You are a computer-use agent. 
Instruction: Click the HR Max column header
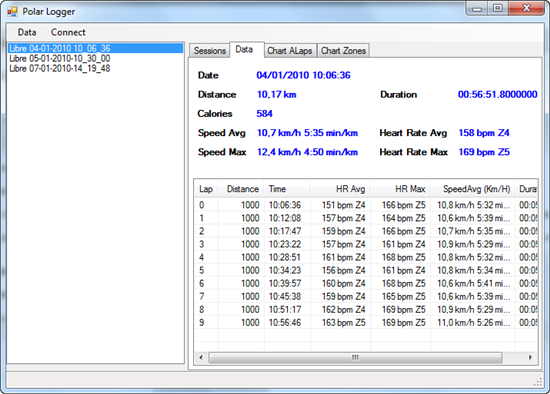point(400,189)
